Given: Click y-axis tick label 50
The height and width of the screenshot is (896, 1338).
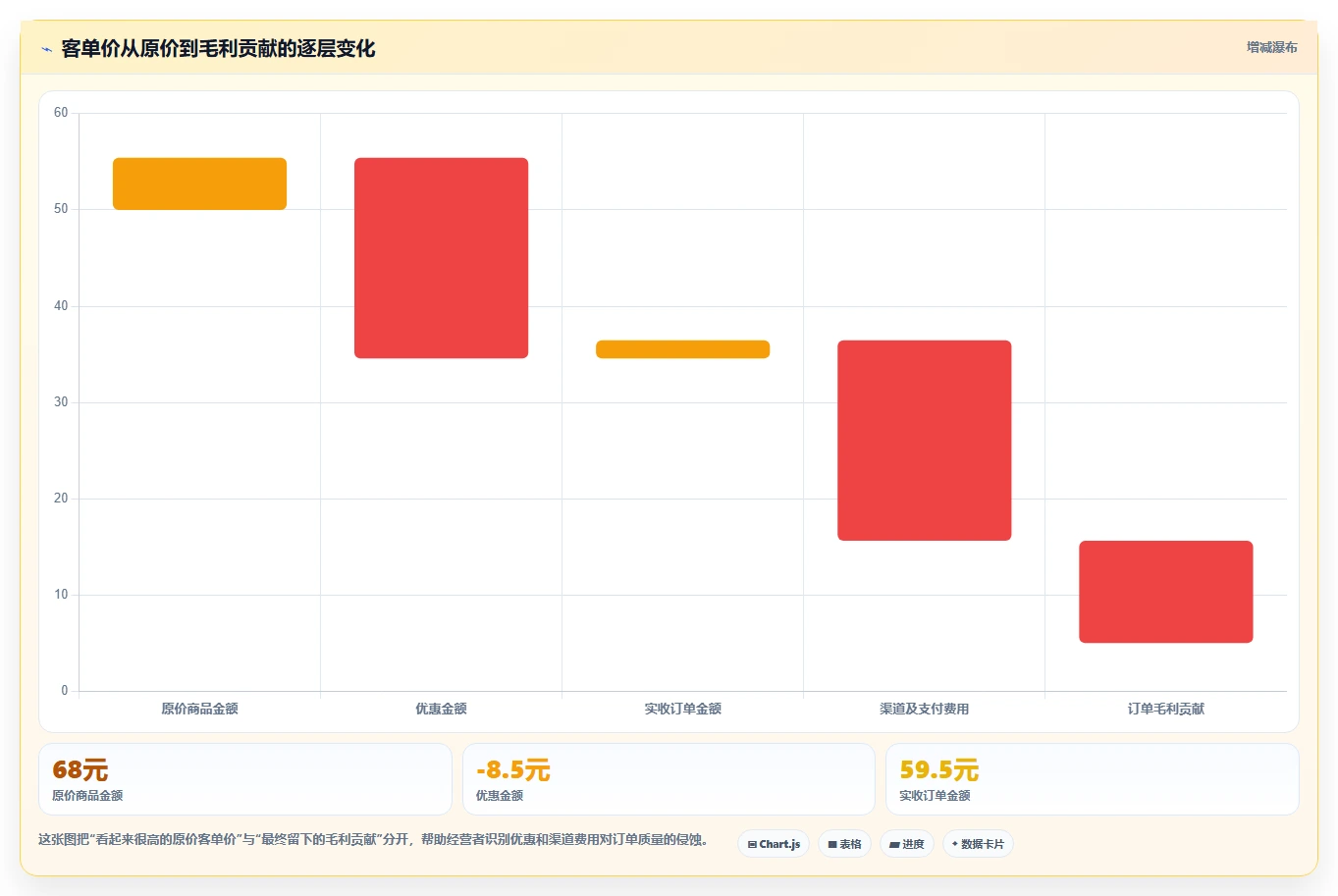Looking at the screenshot, I should coord(61,209).
